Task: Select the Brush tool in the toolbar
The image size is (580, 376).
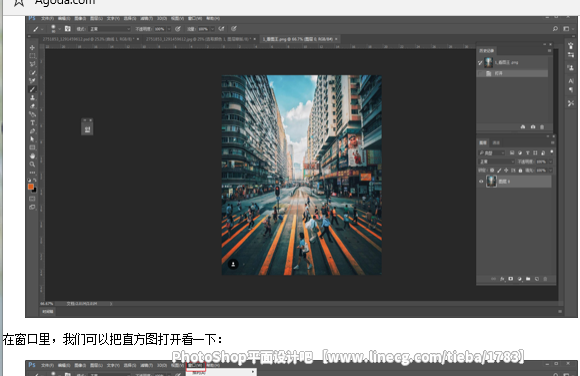Action: click(x=32, y=89)
